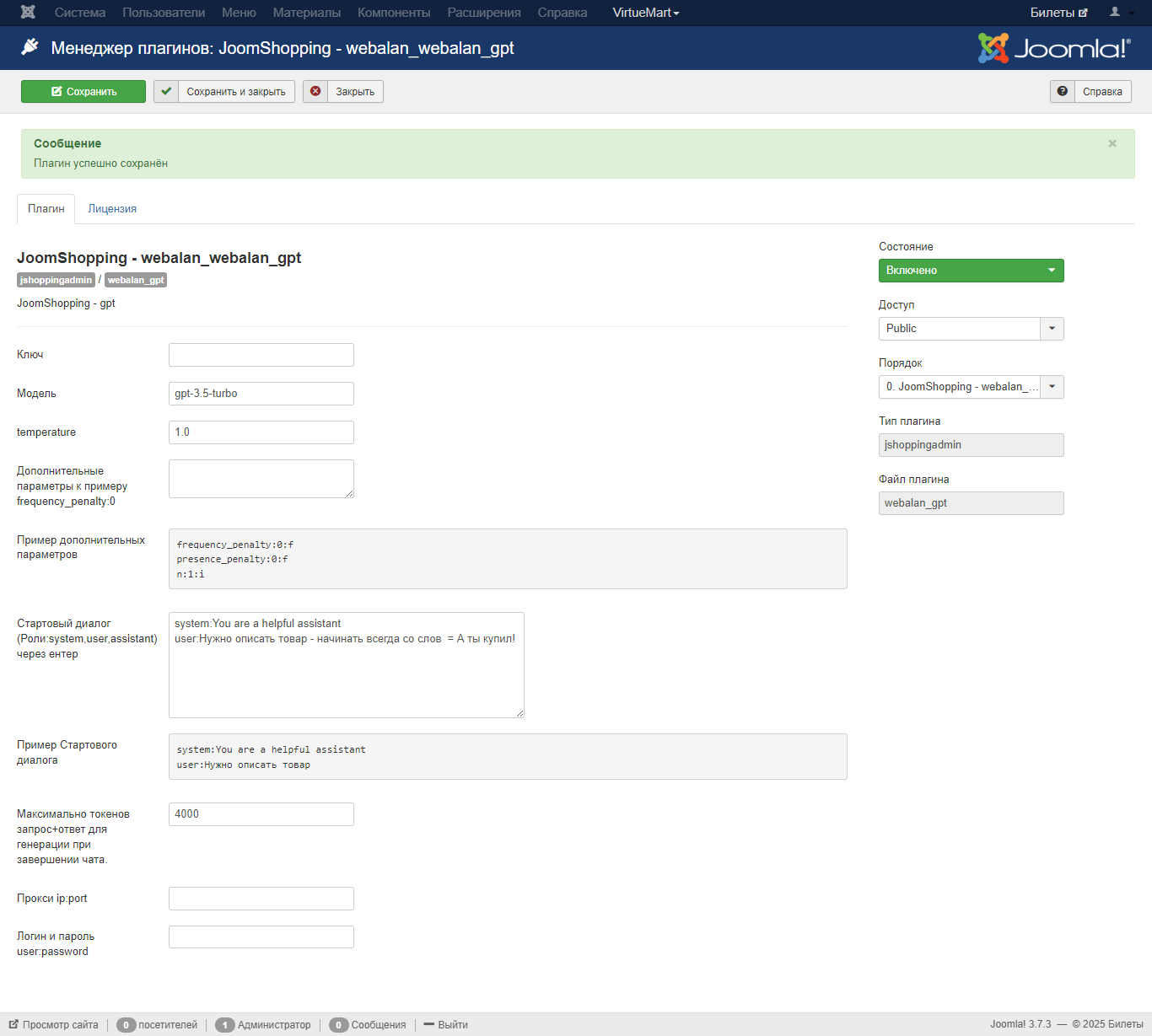Click the Закрыть button
Viewport: 1152px width, 1036px height.
tap(343, 91)
